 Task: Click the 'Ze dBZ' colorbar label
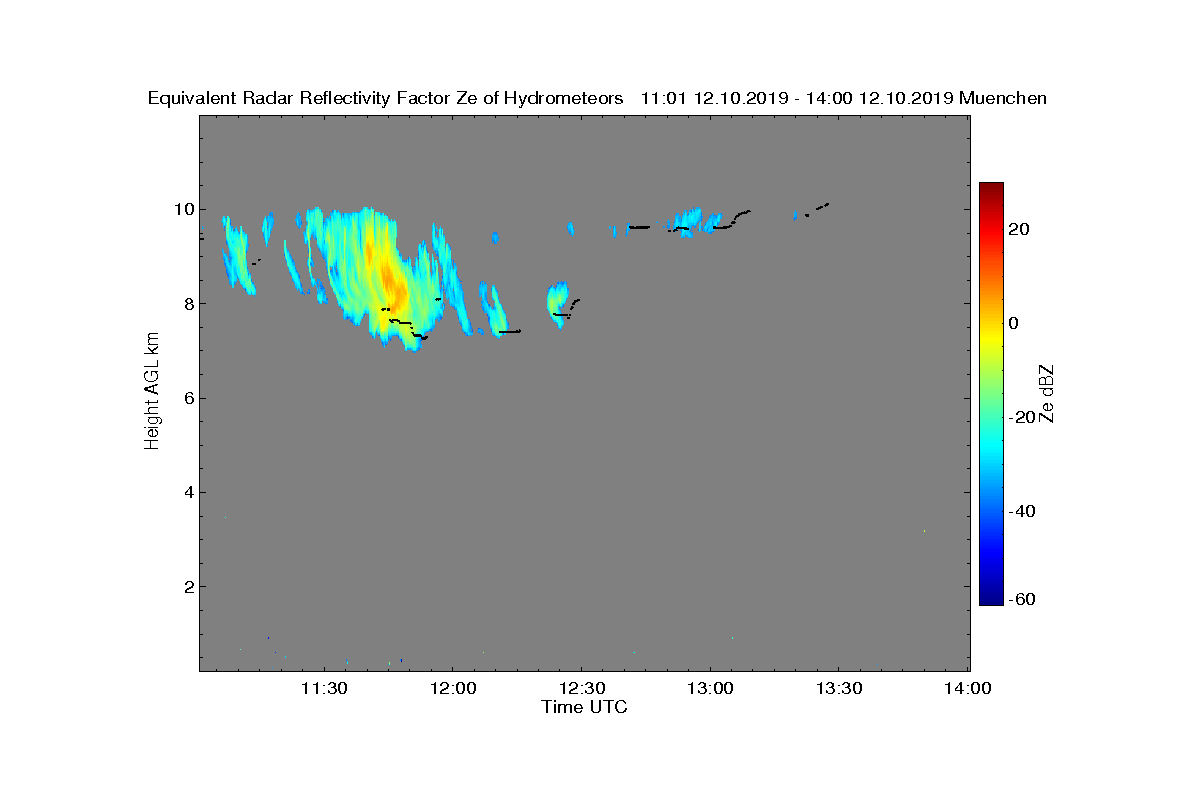tap(1047, 393)
